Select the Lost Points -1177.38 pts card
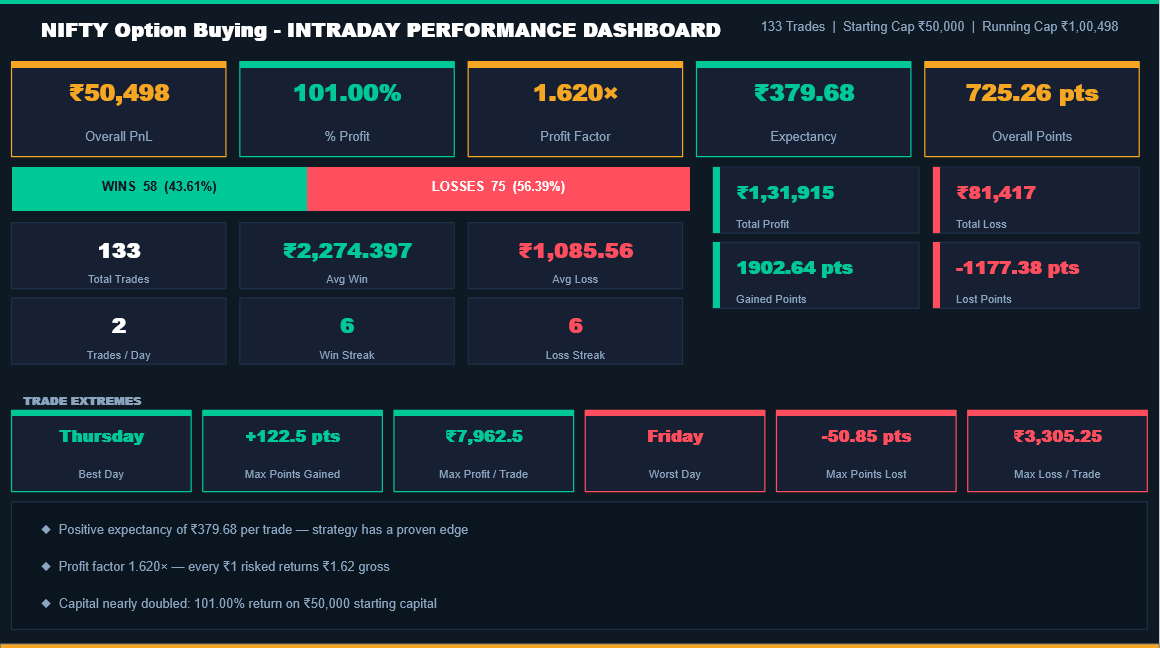 pos(1036,275)
